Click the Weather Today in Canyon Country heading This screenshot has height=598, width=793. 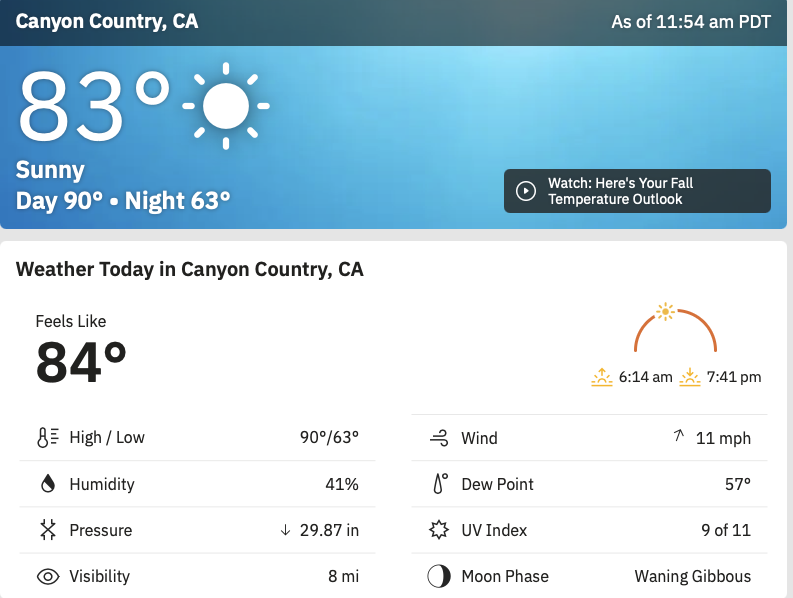[190, 269]
